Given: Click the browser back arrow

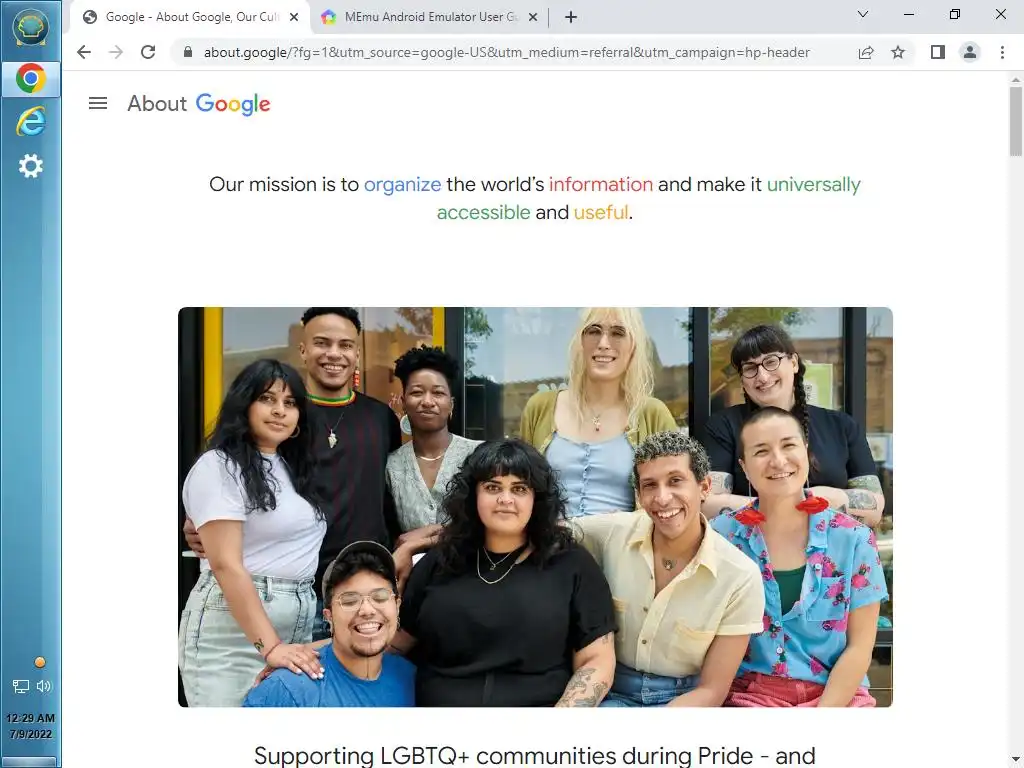Looking at the screenshot, I should point(84,52).
